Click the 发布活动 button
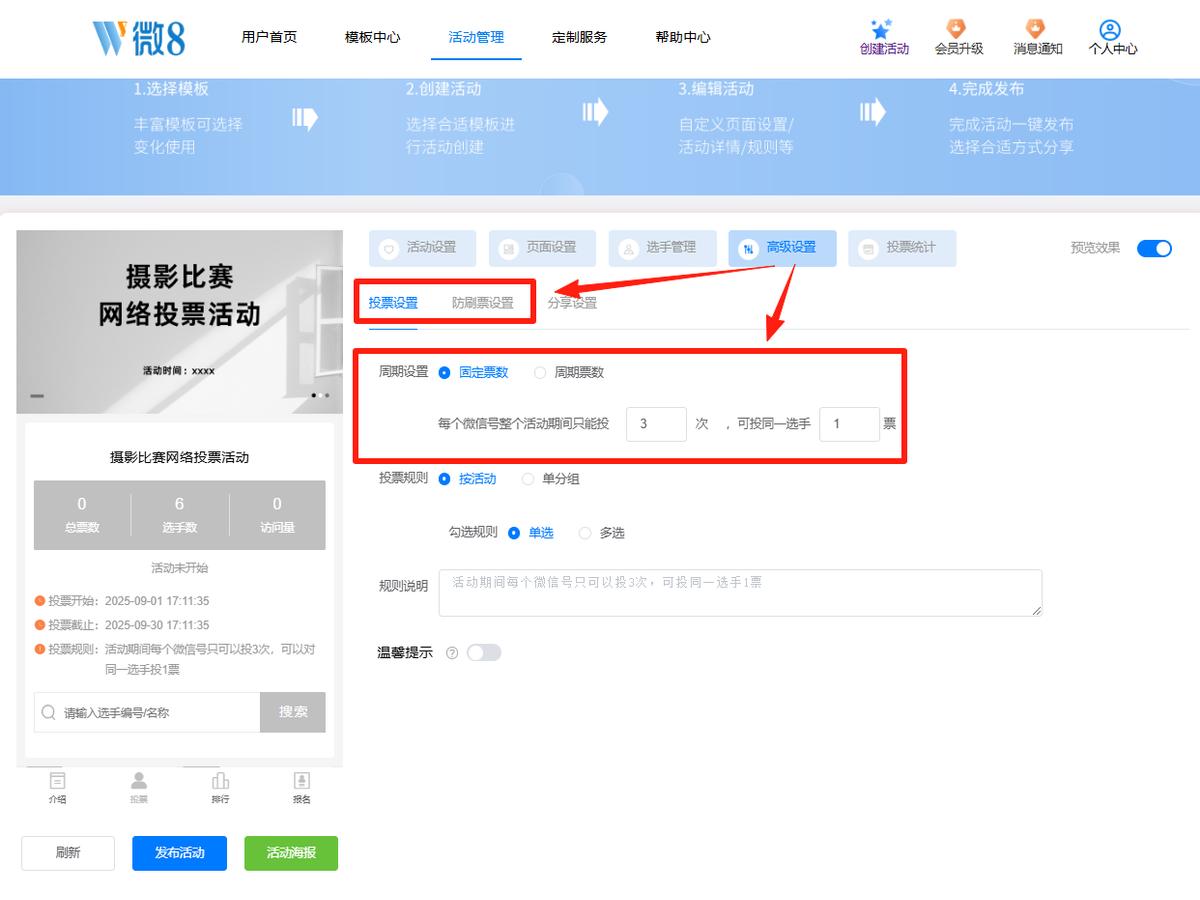This screenshot has height=900, width=1200. coord(179,853)
